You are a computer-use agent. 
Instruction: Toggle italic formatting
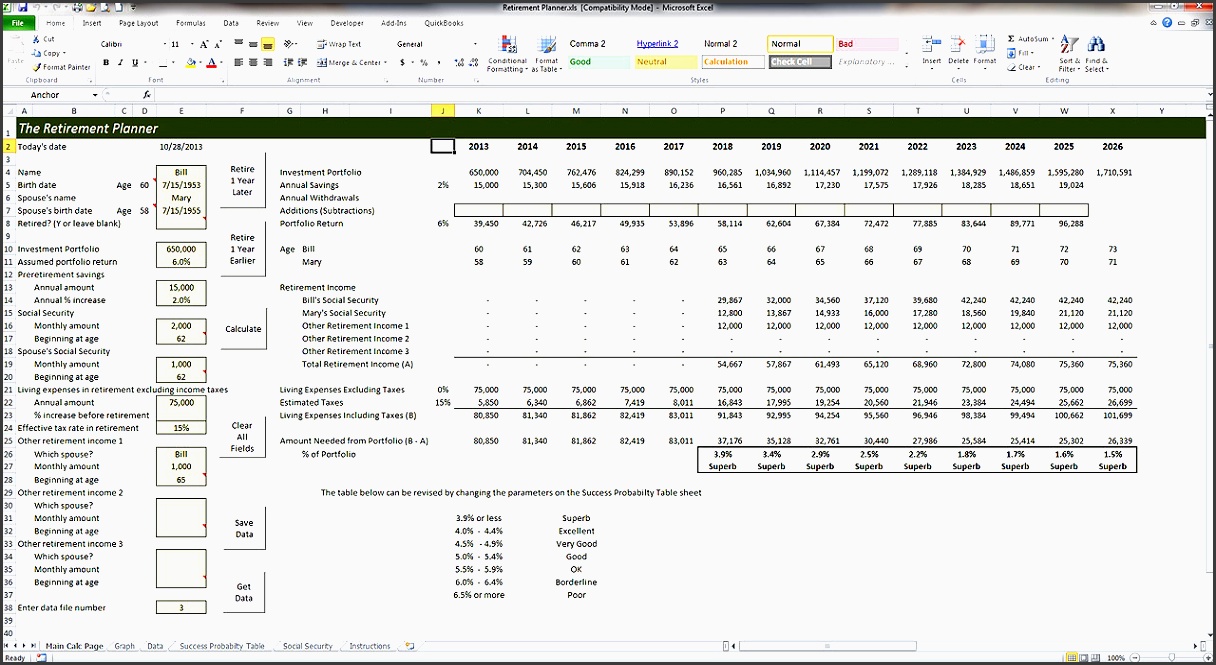click(x=120, y=62)
